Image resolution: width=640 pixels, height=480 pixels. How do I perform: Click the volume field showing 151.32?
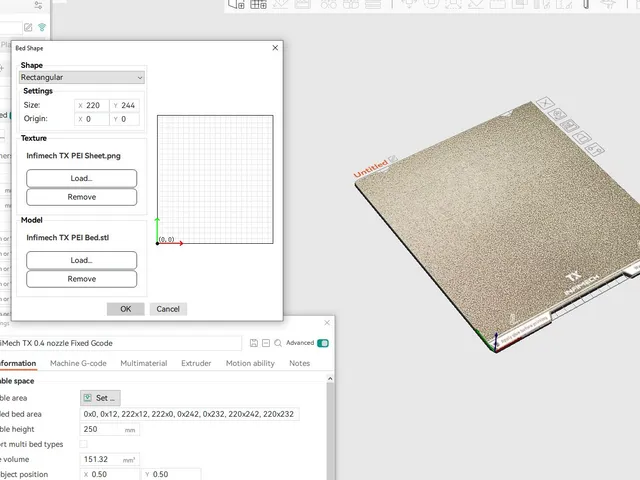109,460
